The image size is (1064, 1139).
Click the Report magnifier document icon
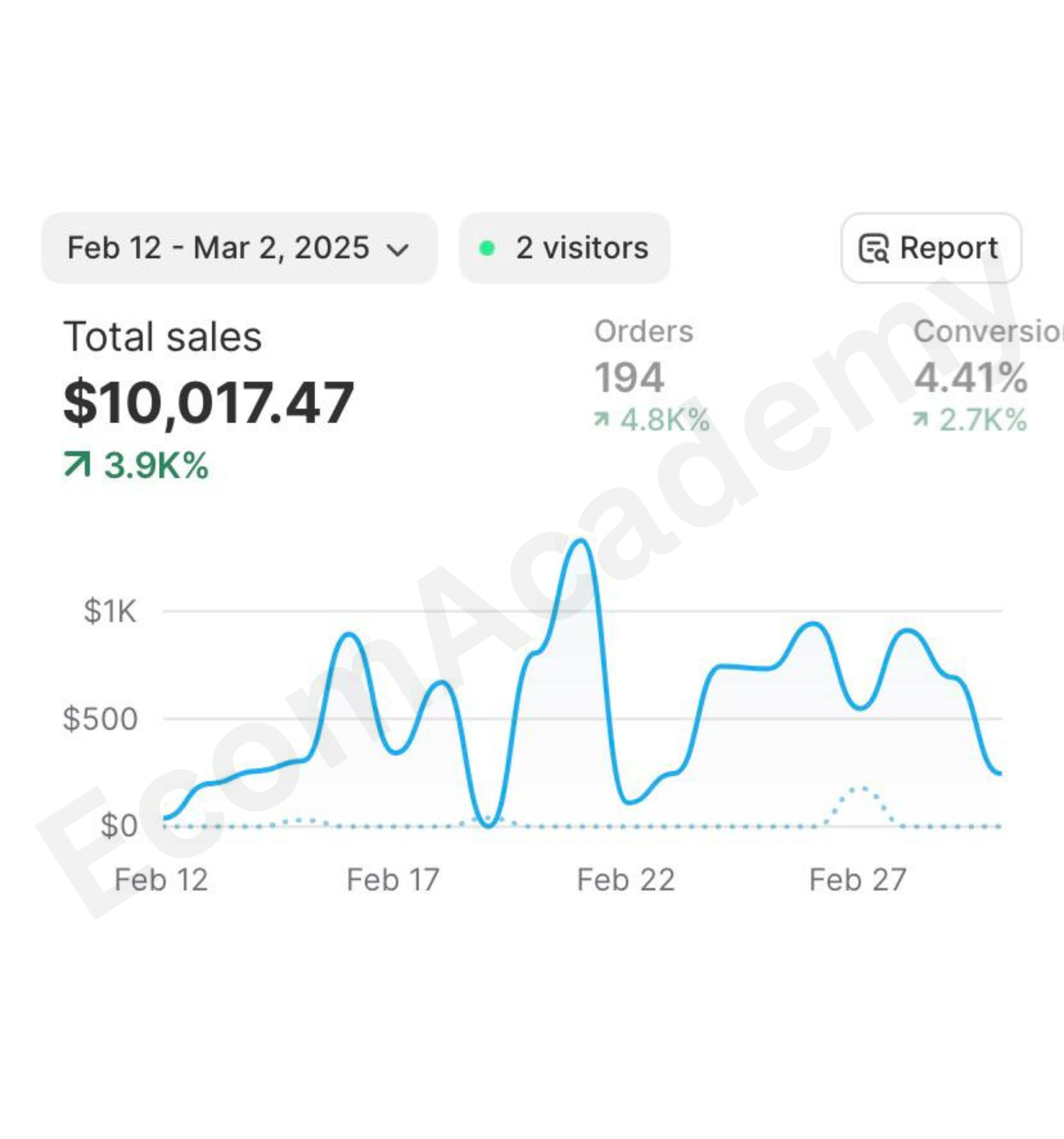(x=874, y=249)
